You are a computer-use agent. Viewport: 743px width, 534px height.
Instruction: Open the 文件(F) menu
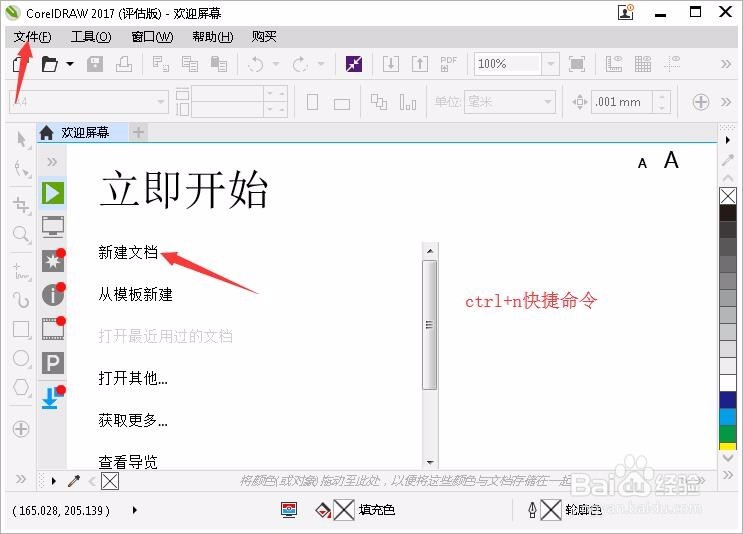32,36
